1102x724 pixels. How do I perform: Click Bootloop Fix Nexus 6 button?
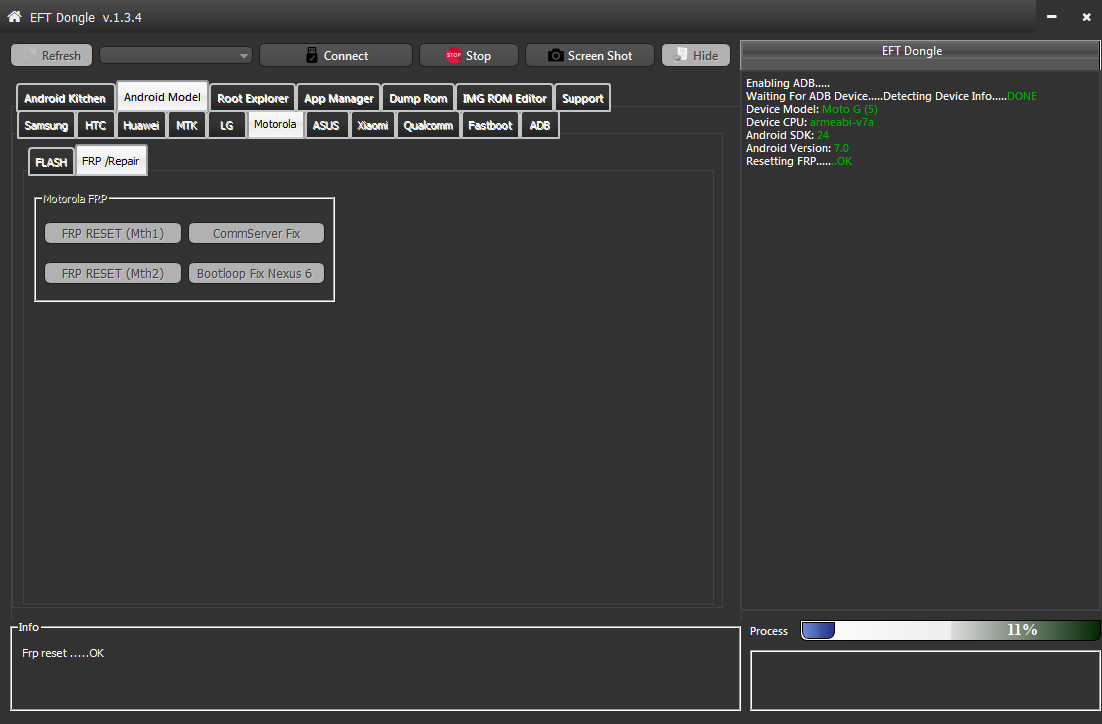coord(257,273)
